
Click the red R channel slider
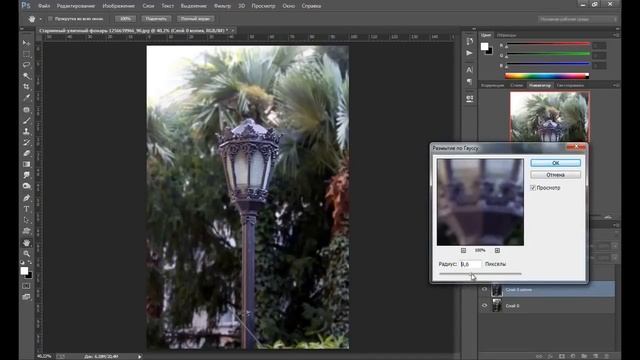pyautogui.click(x=548, y=44)
